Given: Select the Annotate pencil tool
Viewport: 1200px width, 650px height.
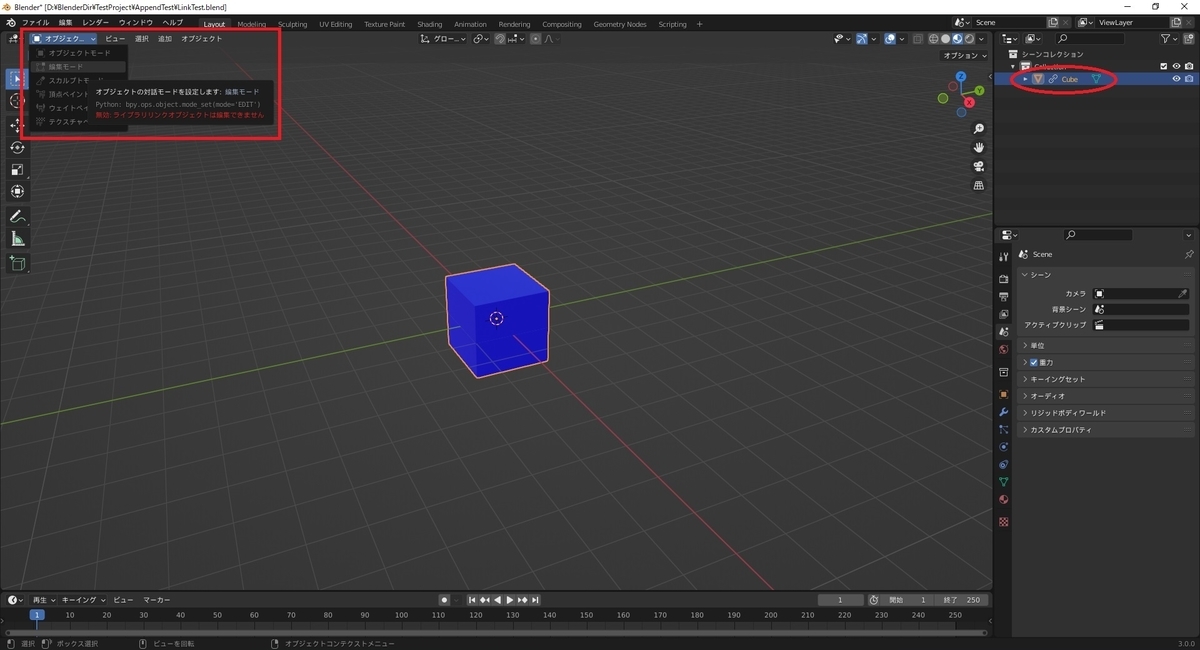Looking at the screenshot, I should tap(17, 217).
